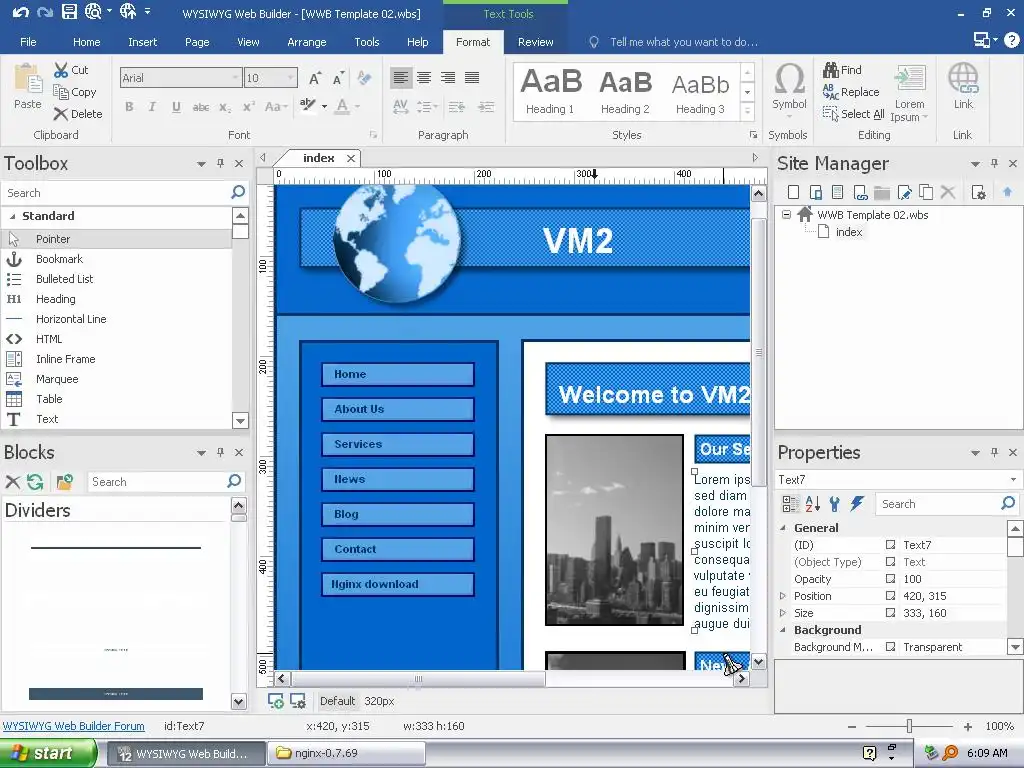Viewport: 1024px width, 768px height.
Task: Open the Text7 object selector dropdown
Action: pos(1013,479)
